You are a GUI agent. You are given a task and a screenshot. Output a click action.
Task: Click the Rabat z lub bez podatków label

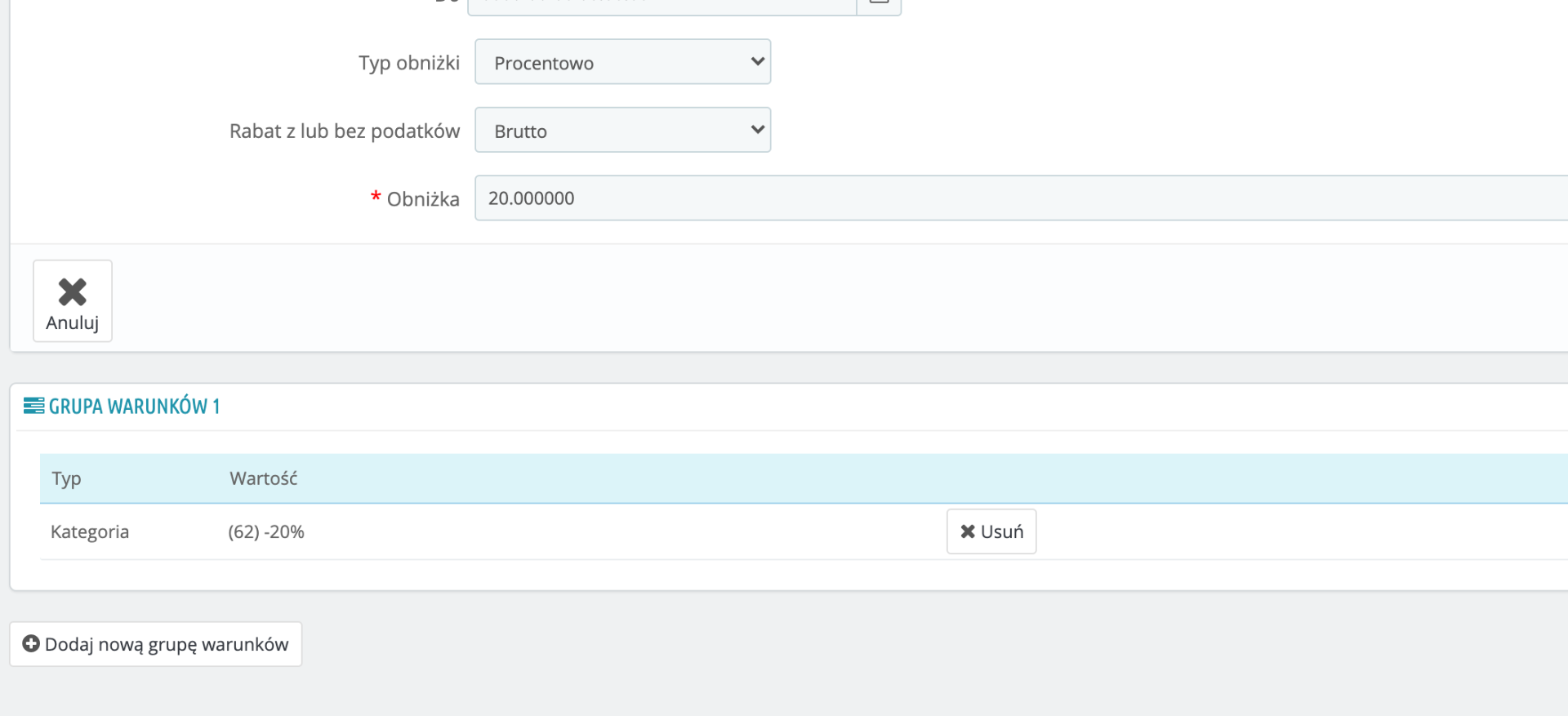pyautogui.click(x=345, y=131)
